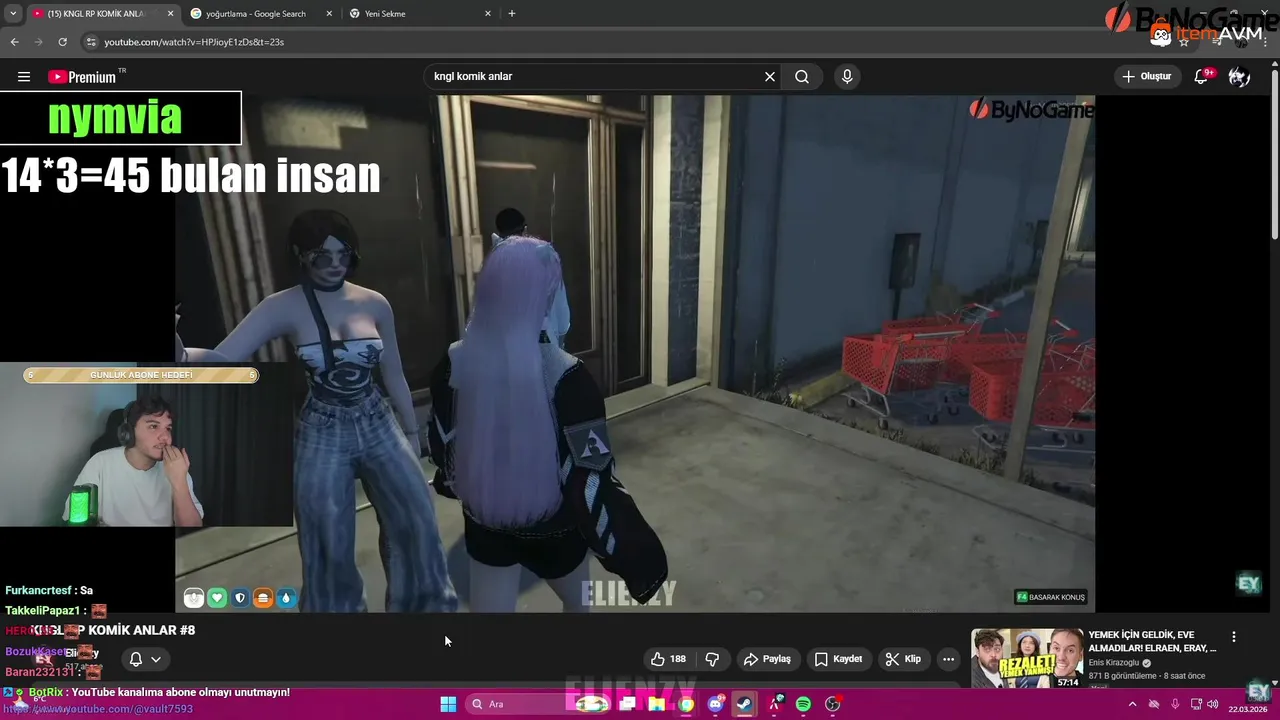Open the volume control in the tray
This screenshot has height=720, width=1280.
1213,704
